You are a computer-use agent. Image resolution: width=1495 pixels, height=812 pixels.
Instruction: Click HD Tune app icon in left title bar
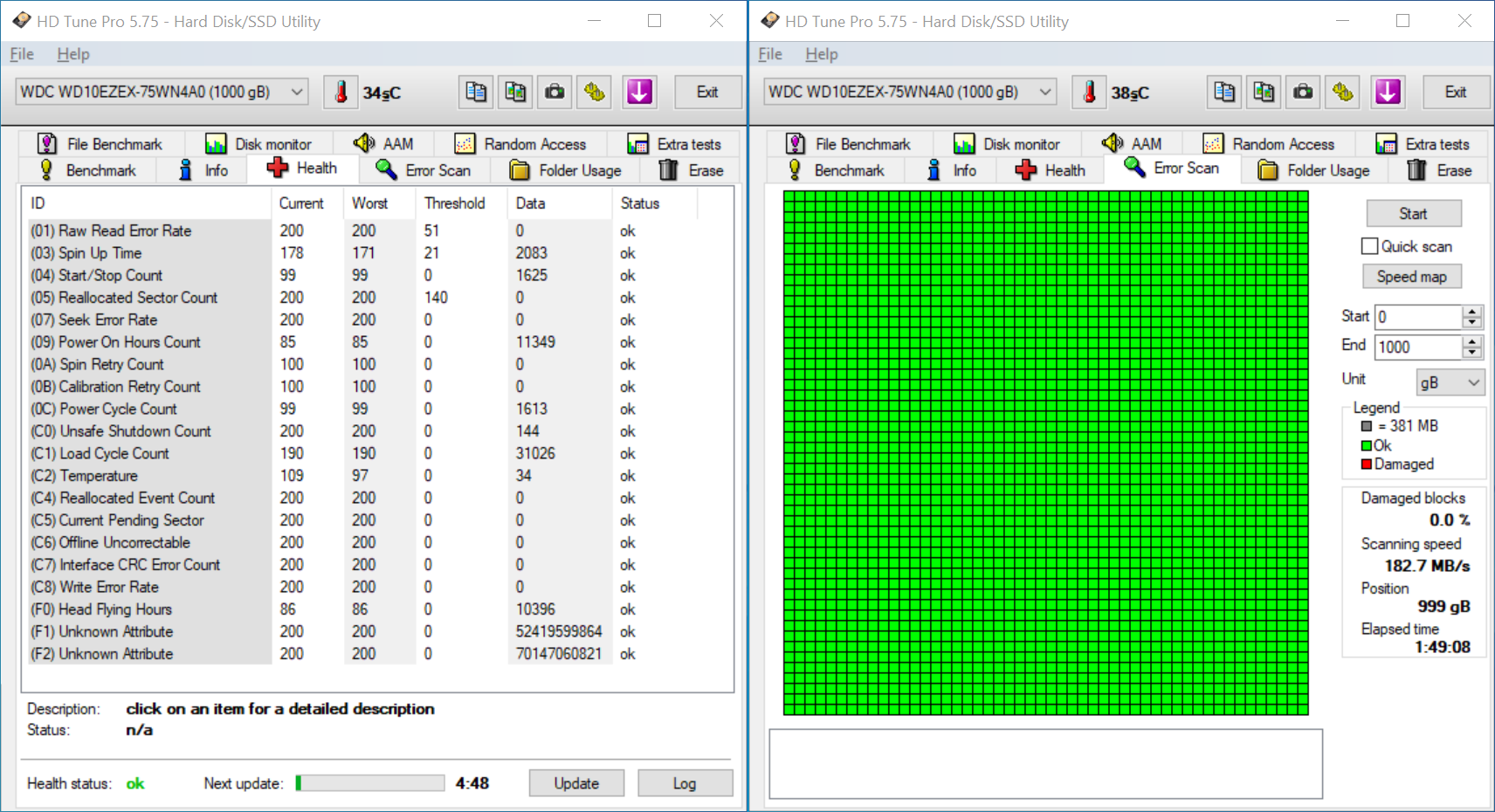21,21
